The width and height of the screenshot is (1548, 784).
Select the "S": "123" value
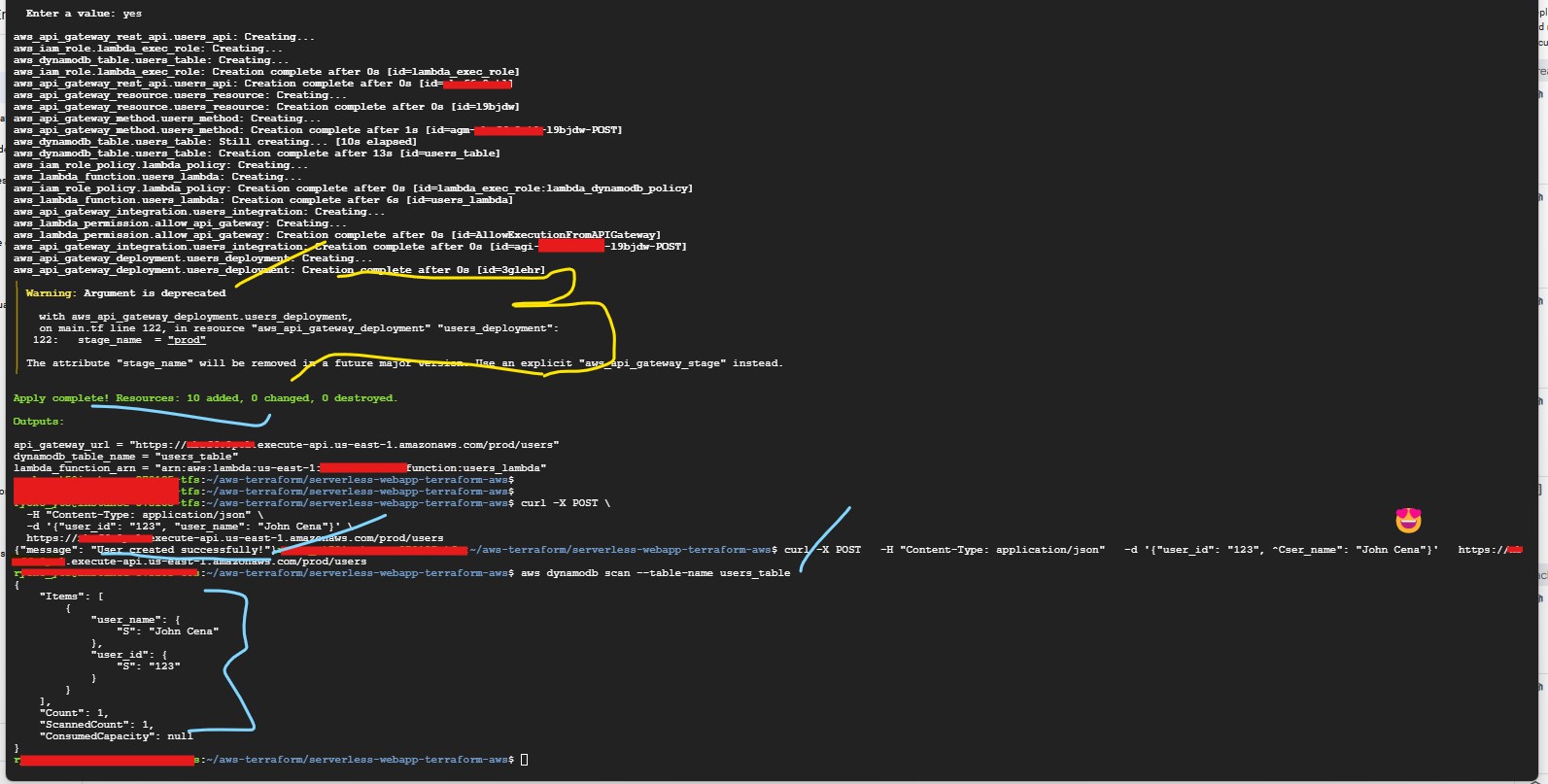[x=148, y=666]
